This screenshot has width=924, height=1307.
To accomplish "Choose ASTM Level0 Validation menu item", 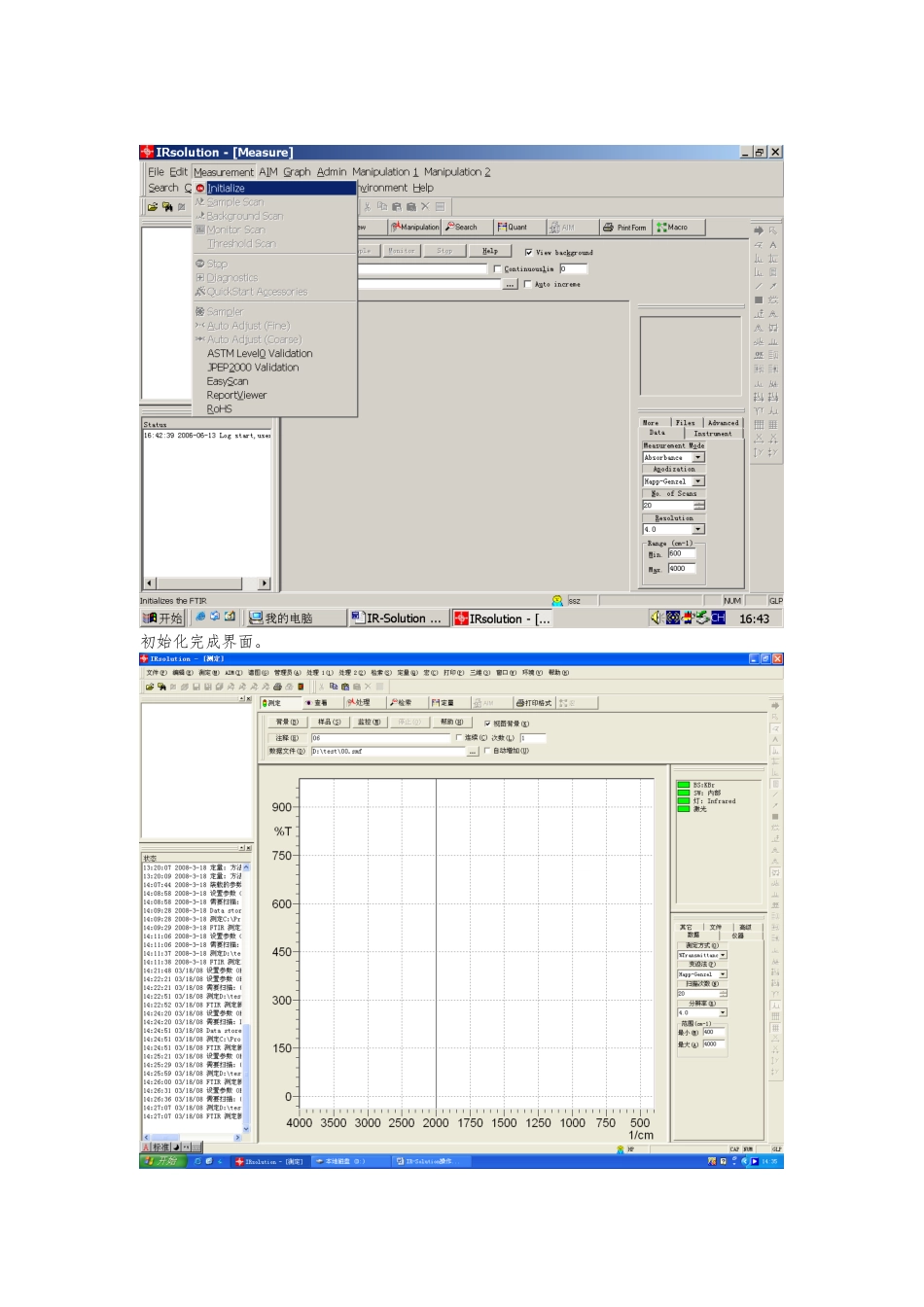I will [x=260, y=354].
